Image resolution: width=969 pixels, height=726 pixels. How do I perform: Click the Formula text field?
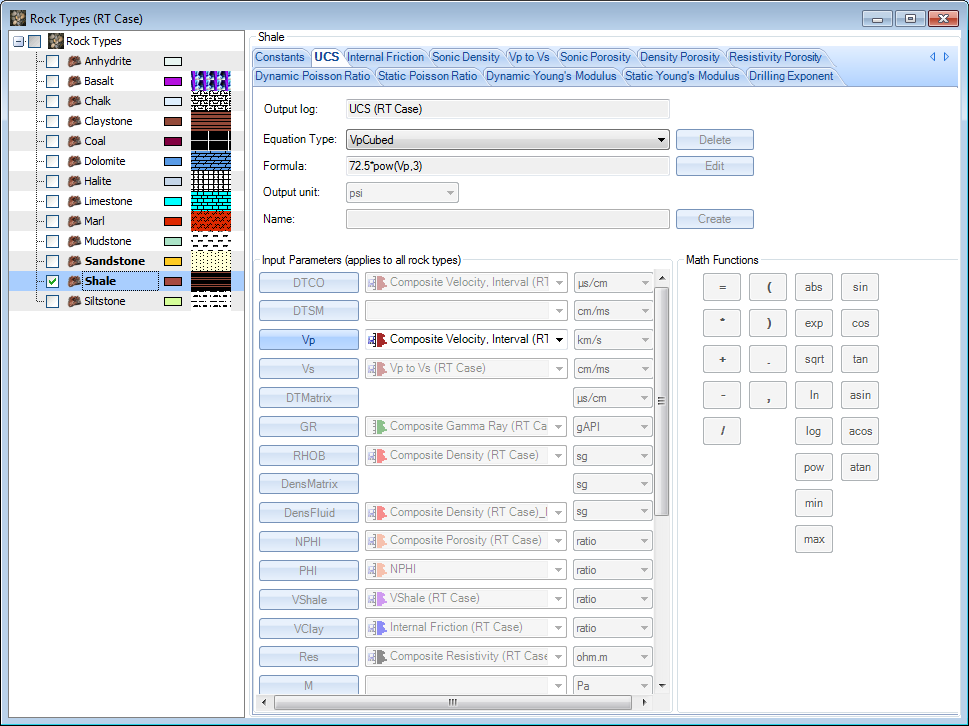point(507,166)
